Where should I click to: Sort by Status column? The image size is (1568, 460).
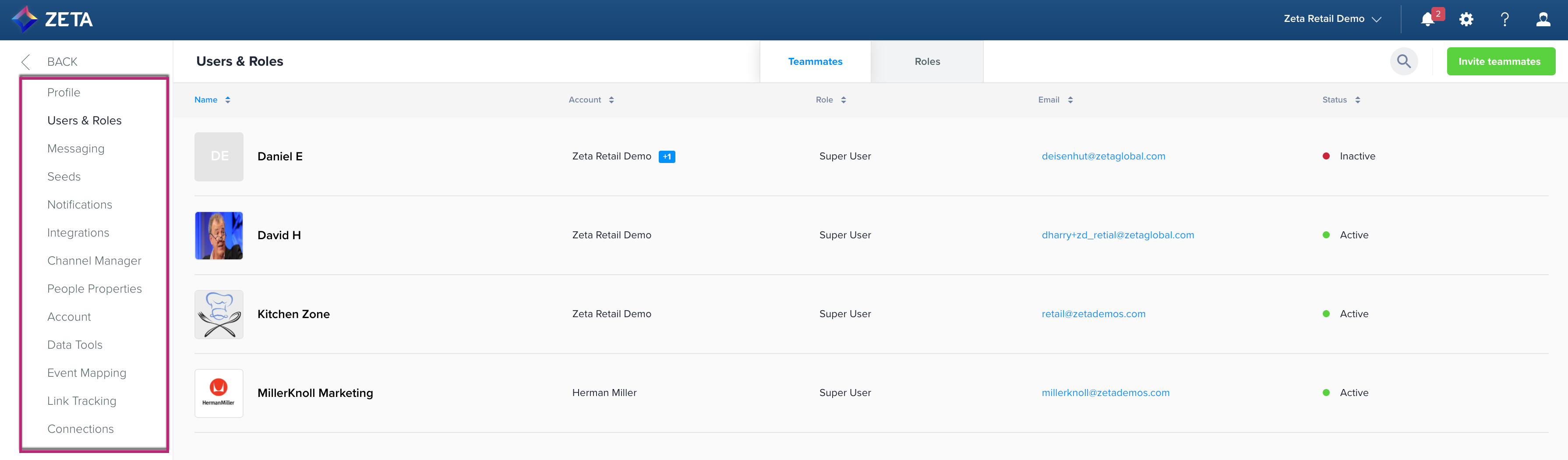point(1341,100)
